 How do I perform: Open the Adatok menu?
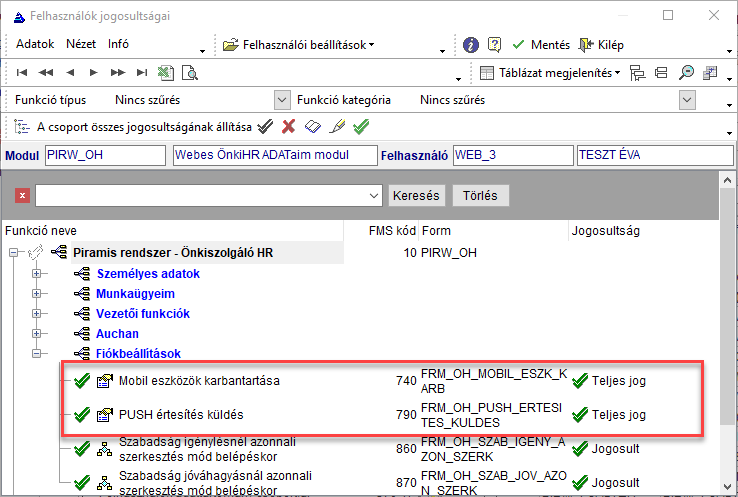point(35,45)
